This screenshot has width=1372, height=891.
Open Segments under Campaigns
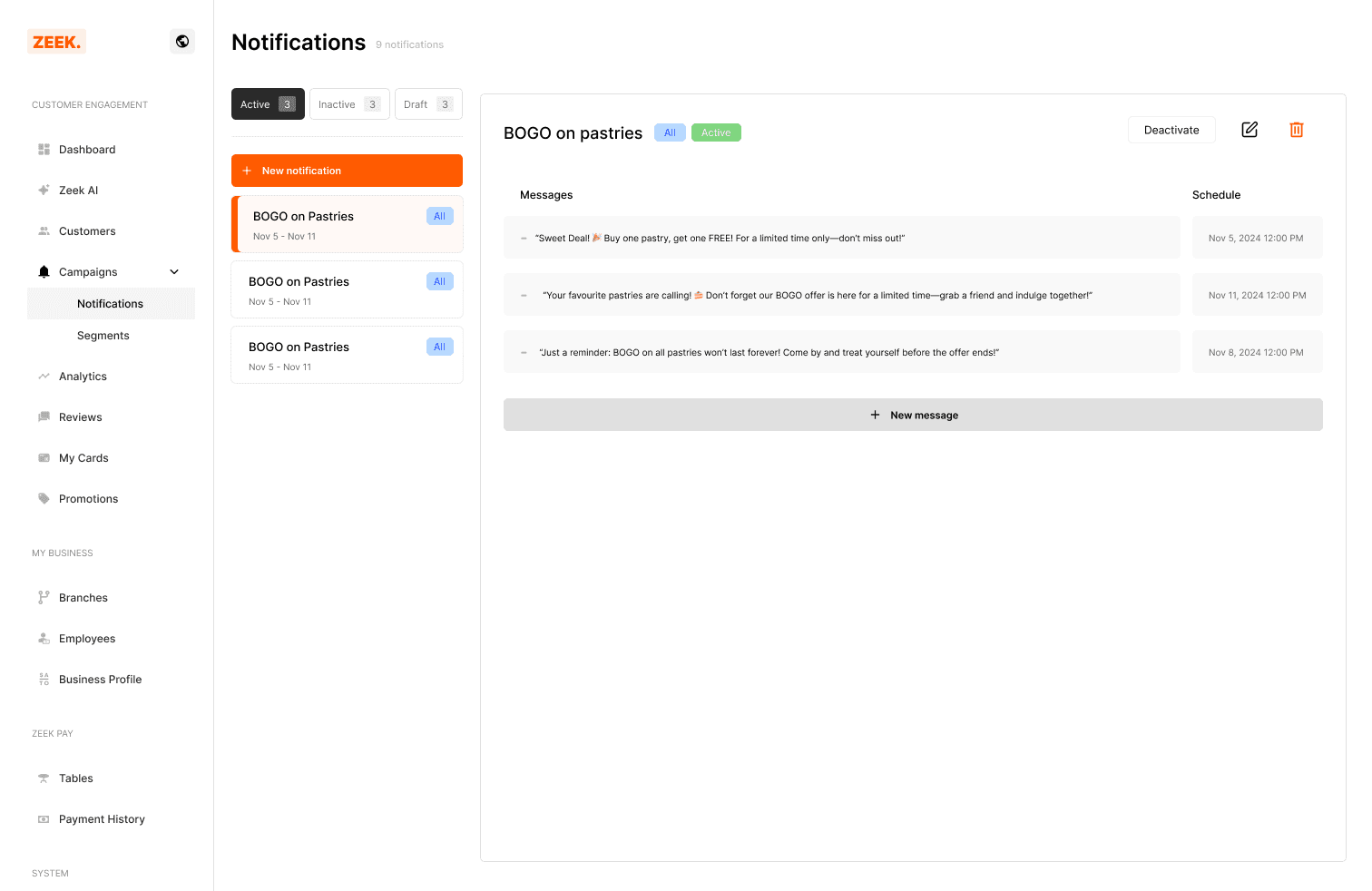[x=103, y=336]
